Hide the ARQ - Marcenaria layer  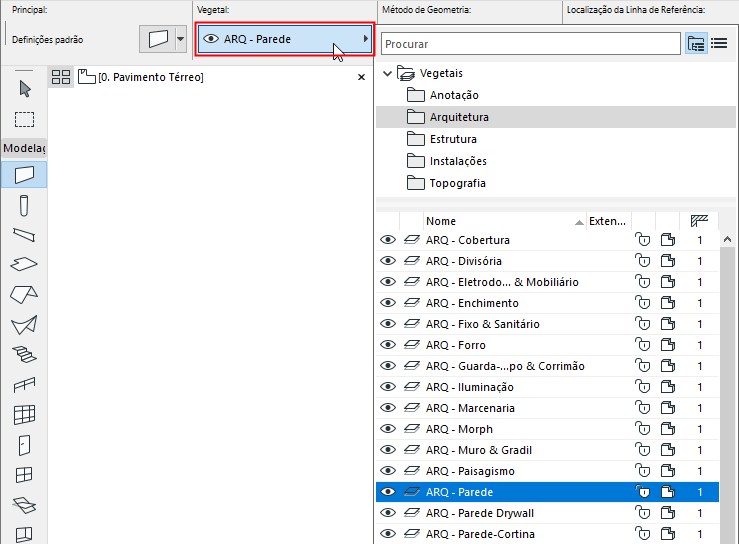click(x=388, y=408)
